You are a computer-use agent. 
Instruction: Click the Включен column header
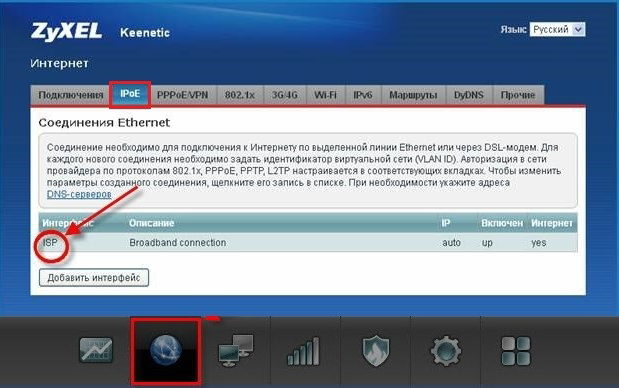point(502,223)
